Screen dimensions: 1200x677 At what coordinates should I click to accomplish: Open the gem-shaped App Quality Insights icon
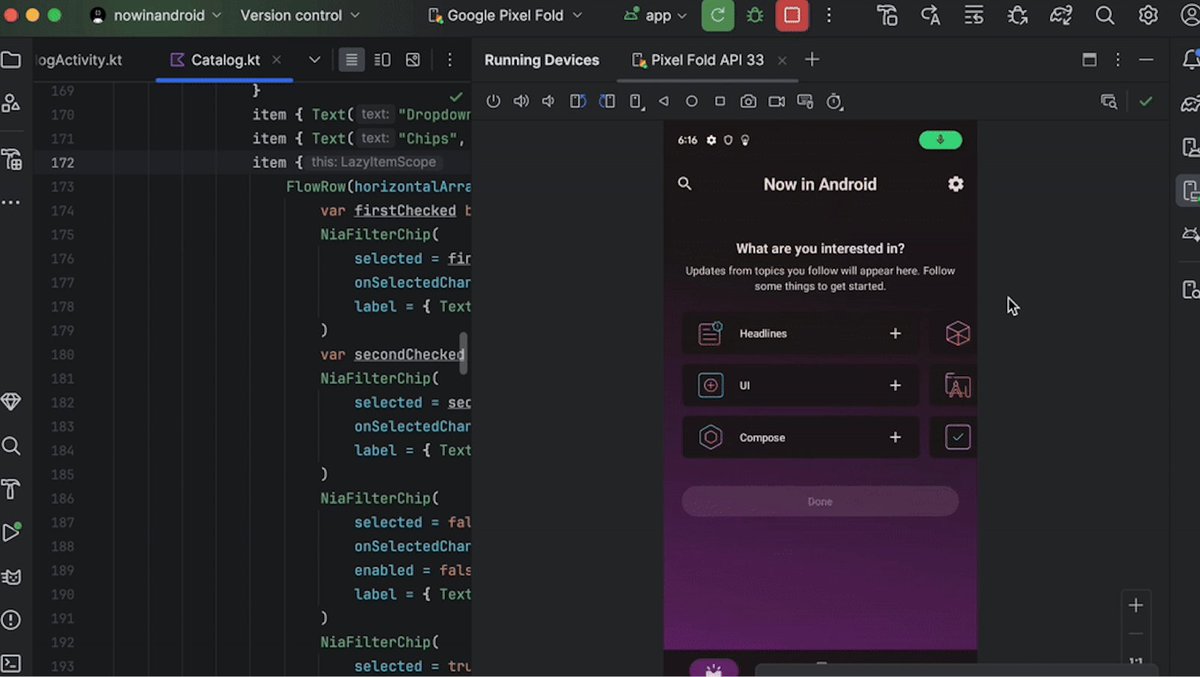pyautogui.click(x=11, y=401)
